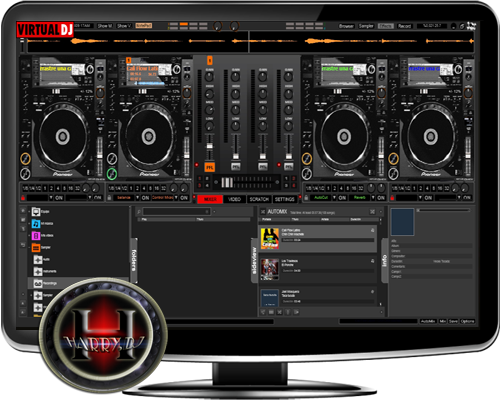Select the Recordings cassette item
The image size is (500, 400).
38,283
